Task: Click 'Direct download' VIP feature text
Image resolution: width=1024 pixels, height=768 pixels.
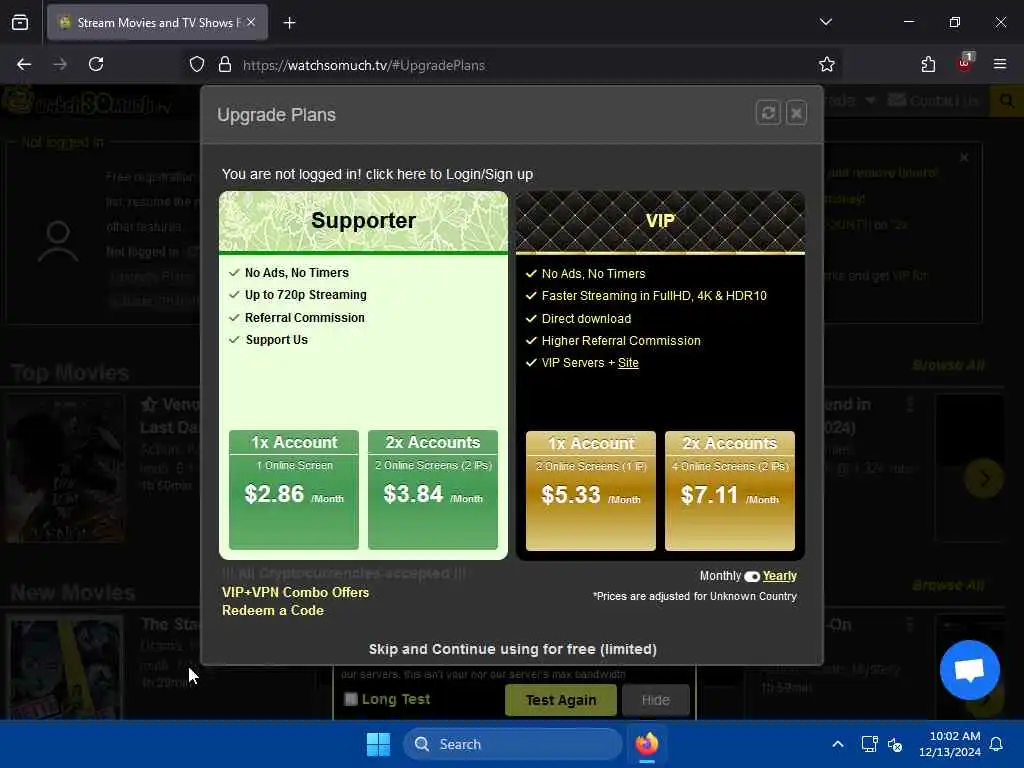Action: (x=586, y=319)
